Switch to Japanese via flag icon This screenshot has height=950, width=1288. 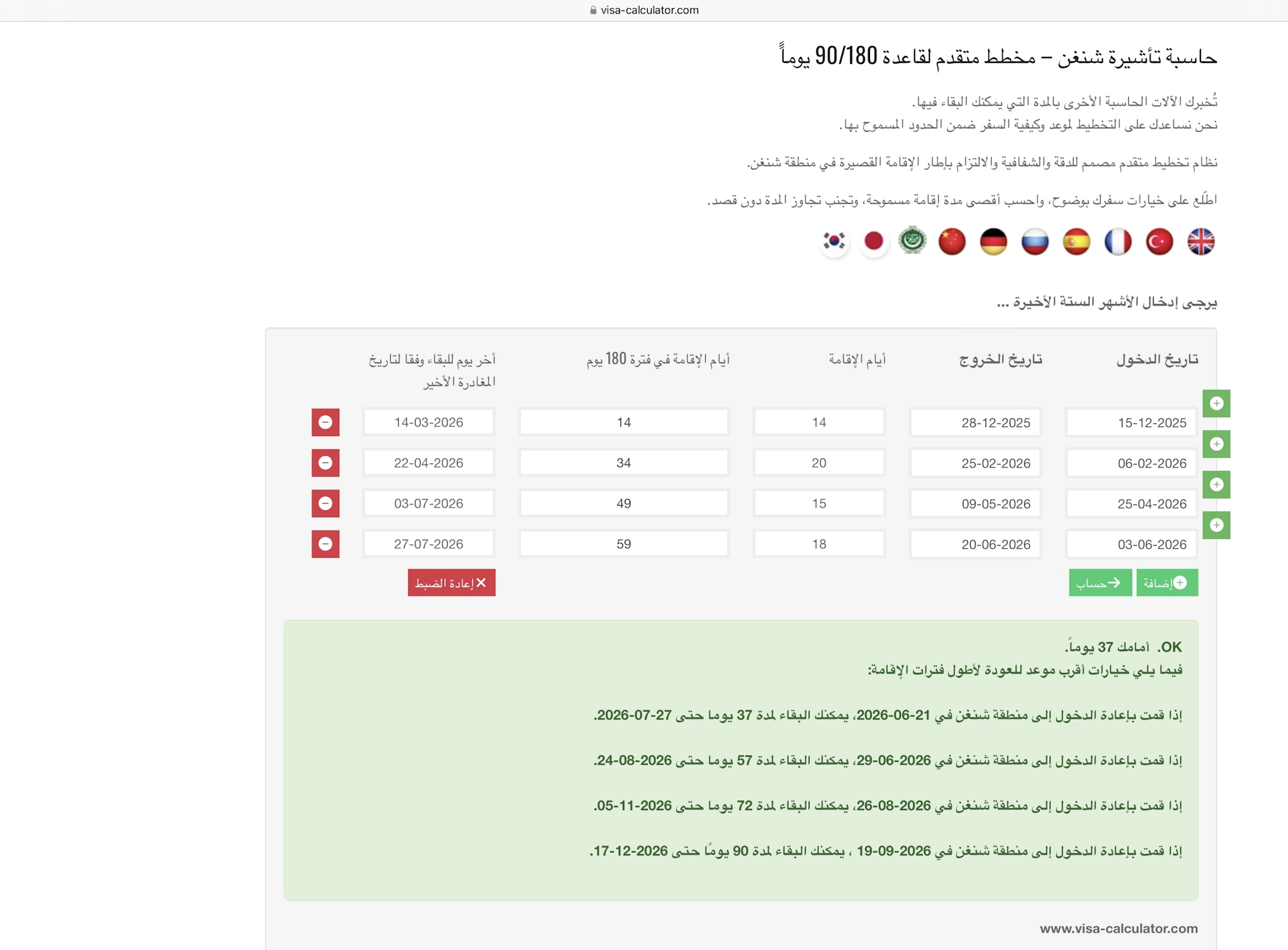[873, 242]
